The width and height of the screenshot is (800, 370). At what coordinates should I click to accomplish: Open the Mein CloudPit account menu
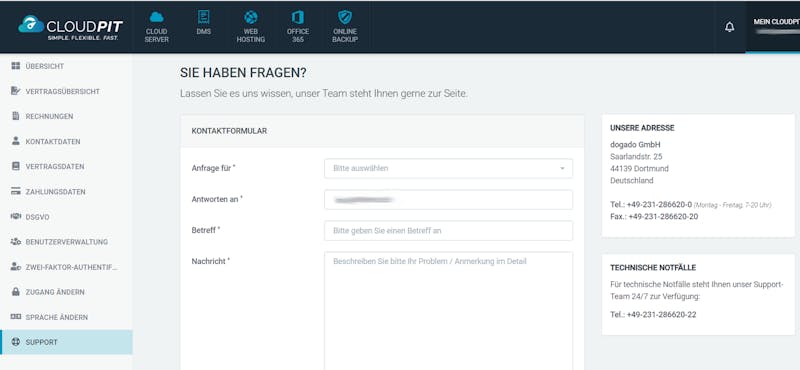(x=772, y=27)
